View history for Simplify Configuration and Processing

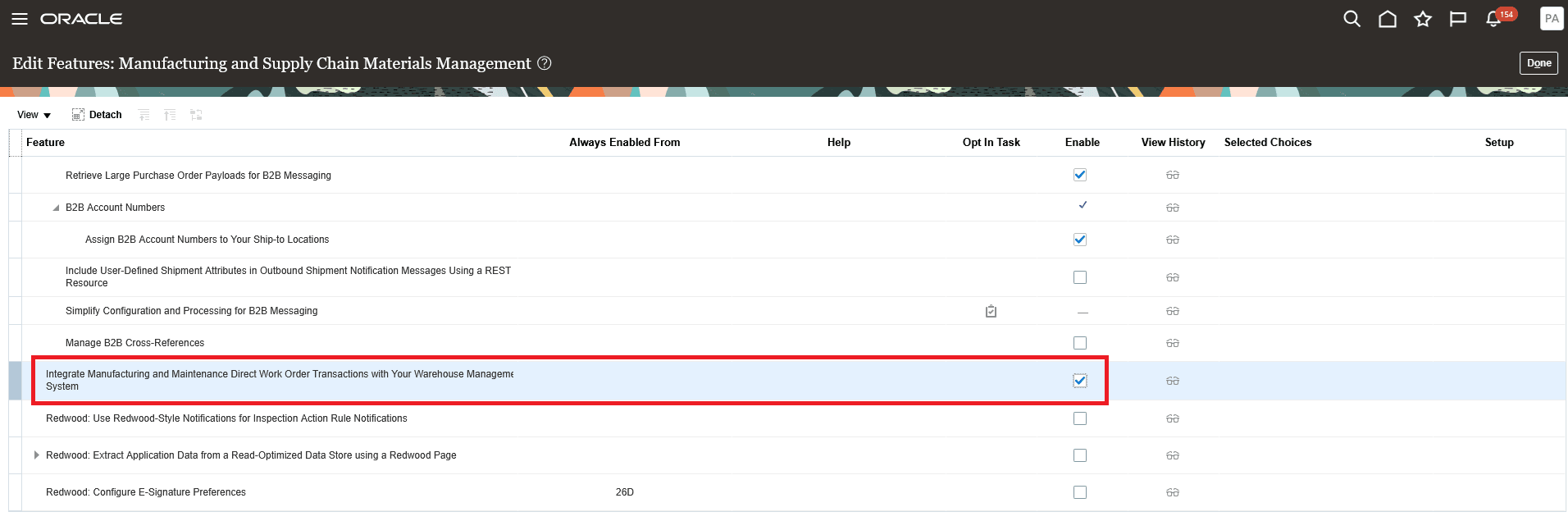click(x=1173, y=311)
